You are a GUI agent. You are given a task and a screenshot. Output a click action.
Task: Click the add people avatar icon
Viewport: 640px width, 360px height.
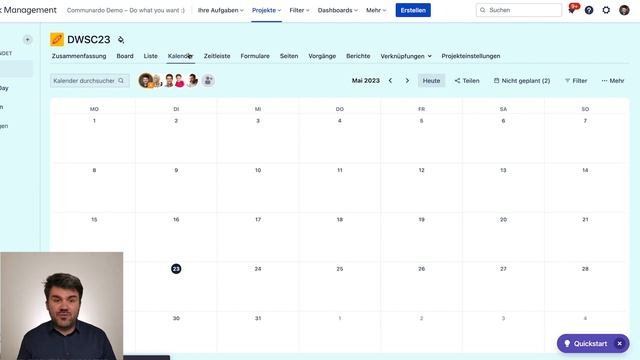pyautogui.click(x=208, y=80)
